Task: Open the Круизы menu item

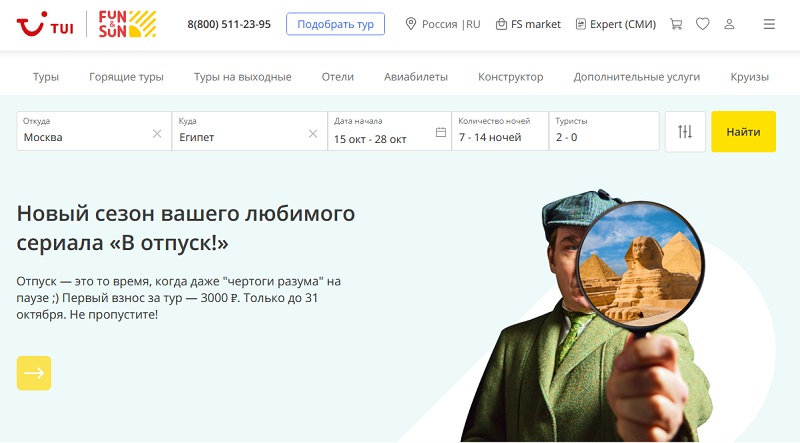Action: click(749, 77)
